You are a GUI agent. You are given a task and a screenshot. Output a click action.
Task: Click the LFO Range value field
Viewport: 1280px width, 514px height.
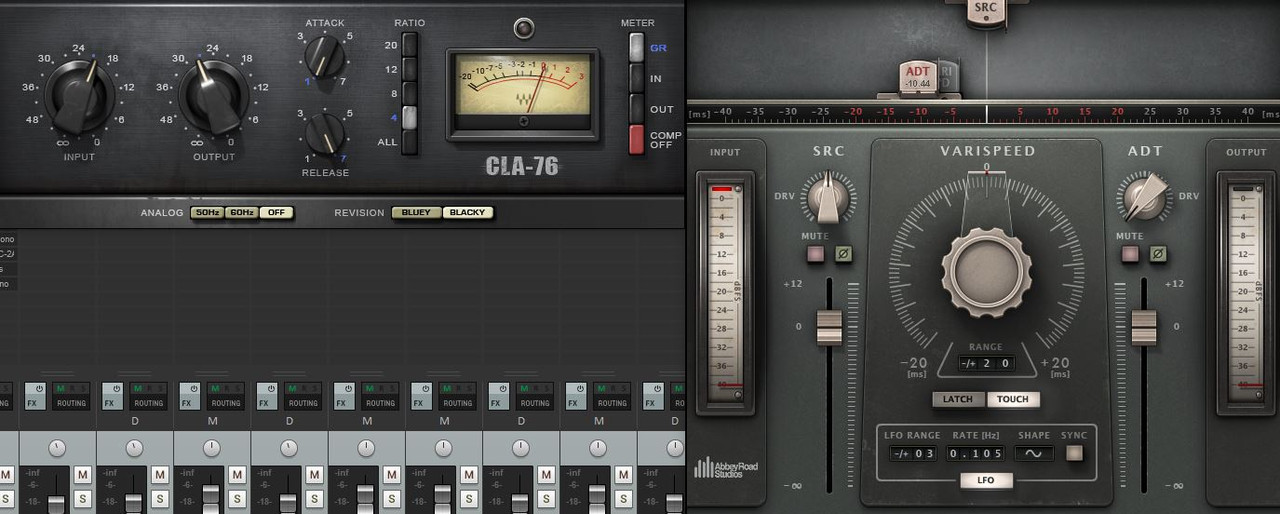pyautogui.click(x=912, y=453)
